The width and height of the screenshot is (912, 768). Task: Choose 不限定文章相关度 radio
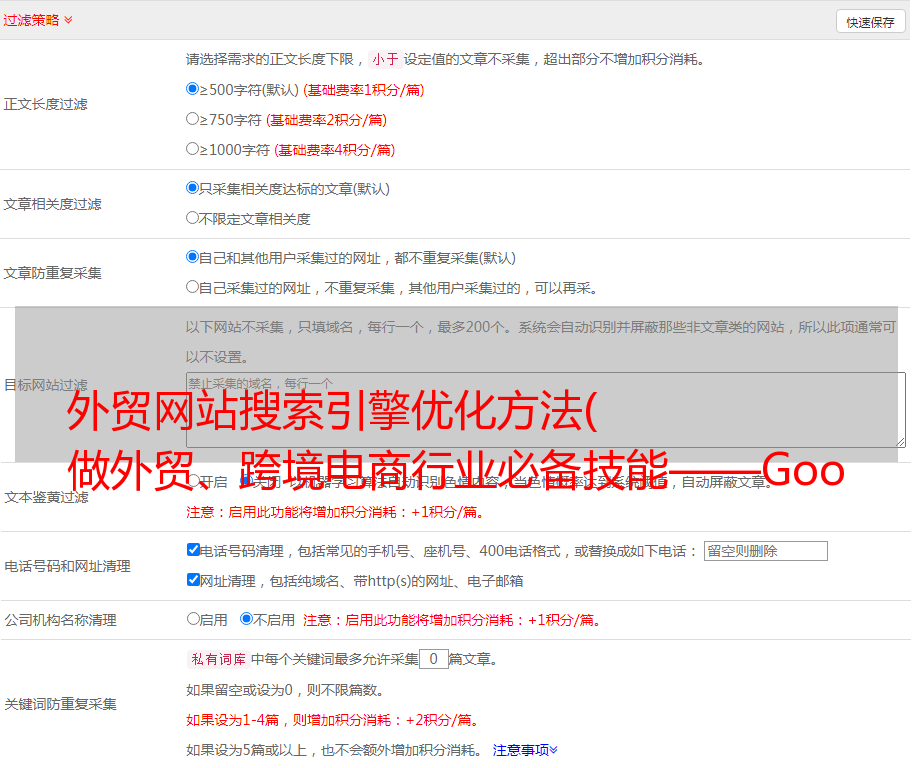(x=192, y=218)
